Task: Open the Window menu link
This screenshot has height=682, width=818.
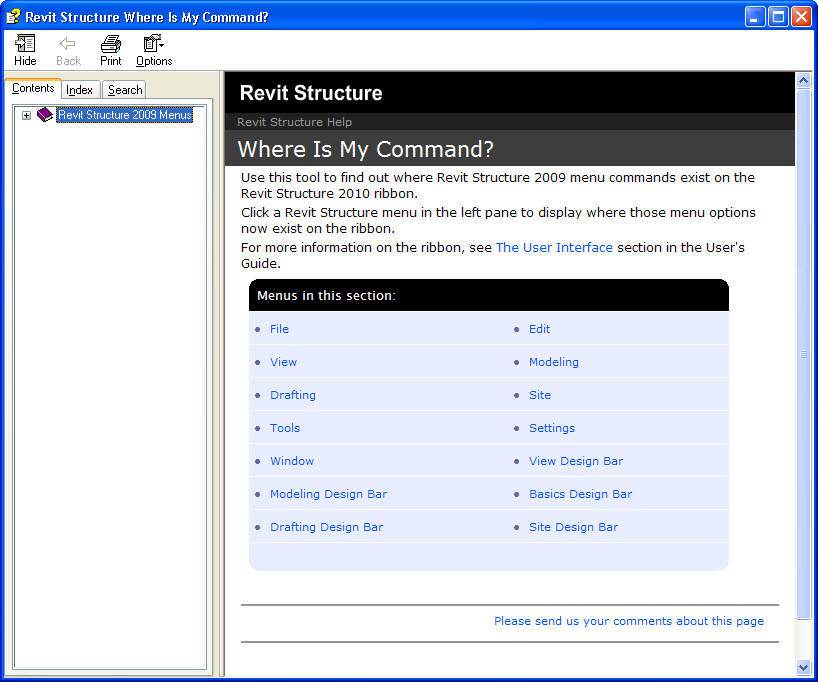Action: click(x=292, y=461)
